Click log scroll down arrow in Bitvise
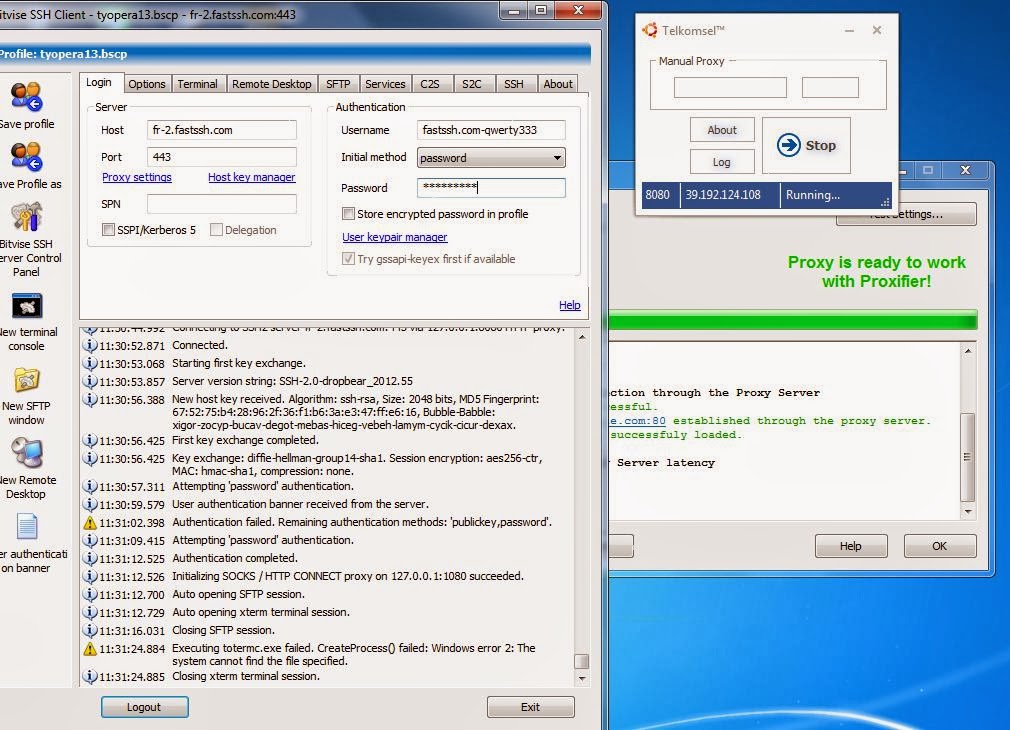This screenshot has width=1010, height=730. pyautogui.click(x=582, y=678)
